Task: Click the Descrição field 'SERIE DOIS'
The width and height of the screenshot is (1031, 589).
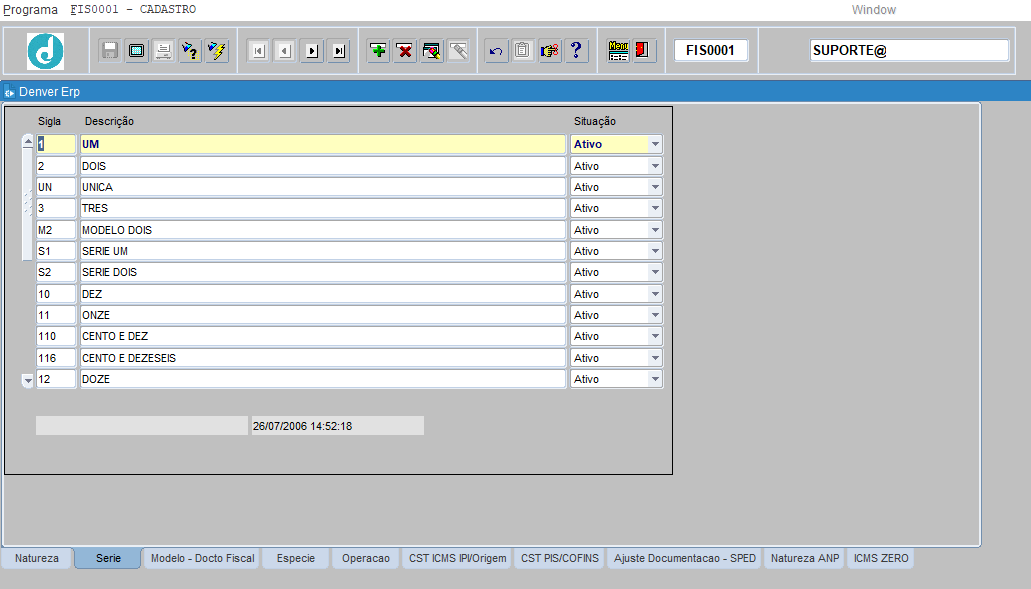Action: 323,272
